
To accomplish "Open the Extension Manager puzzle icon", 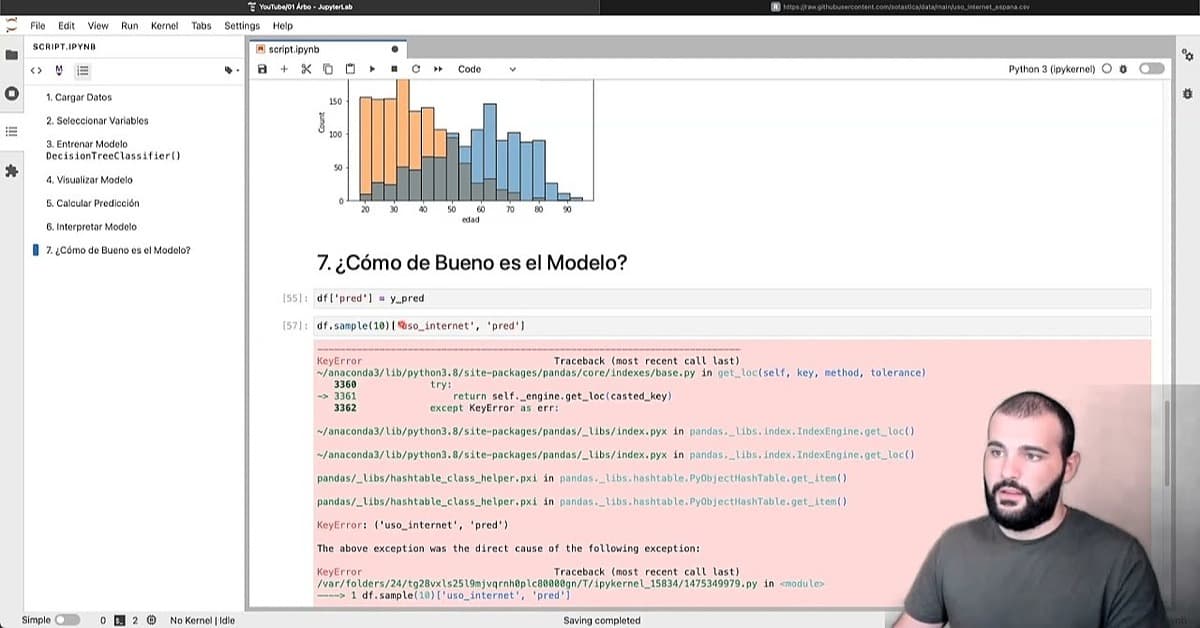I will point(12,171).
